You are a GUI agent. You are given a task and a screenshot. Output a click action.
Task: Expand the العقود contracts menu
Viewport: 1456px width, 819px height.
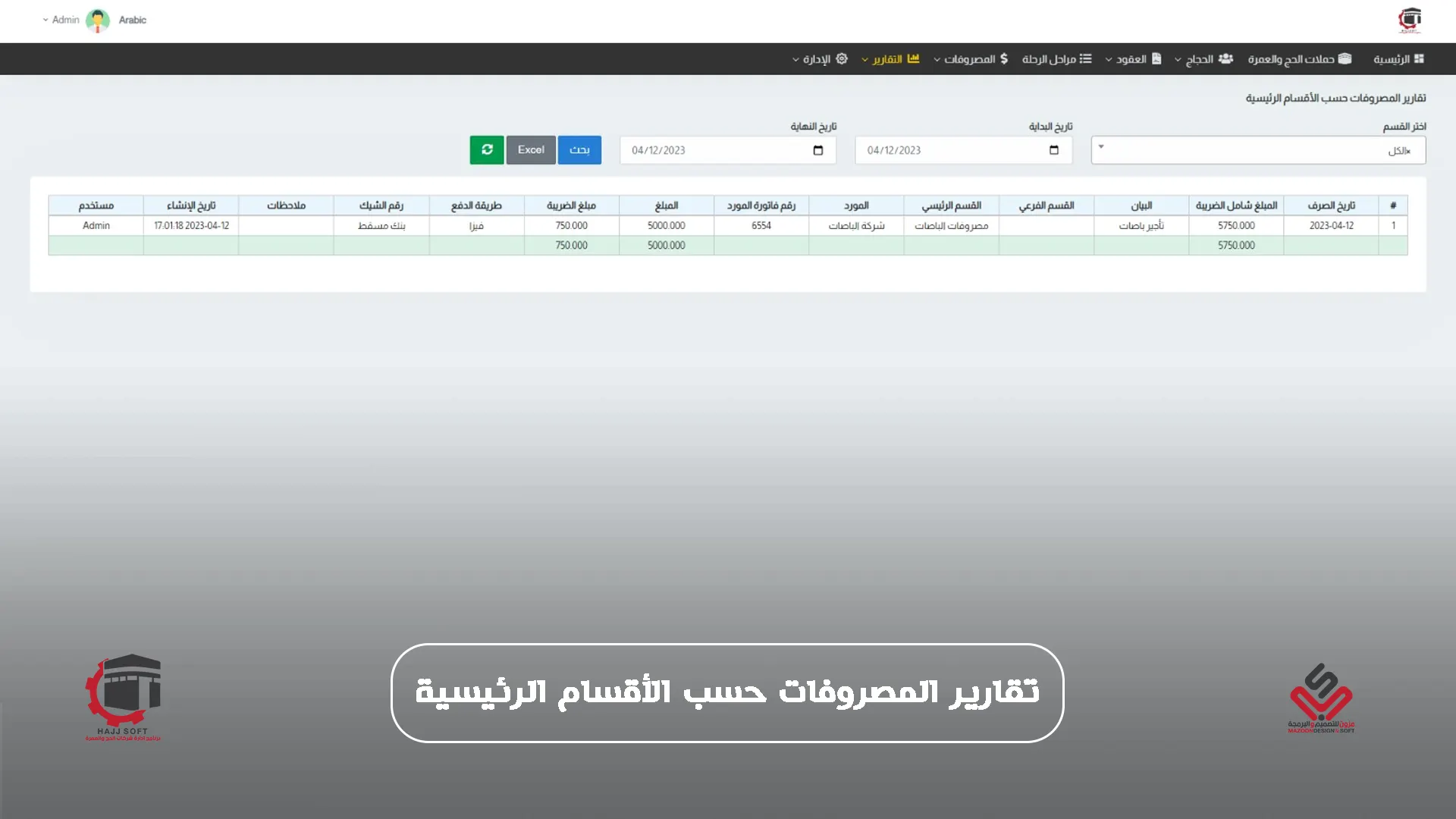1133,59
